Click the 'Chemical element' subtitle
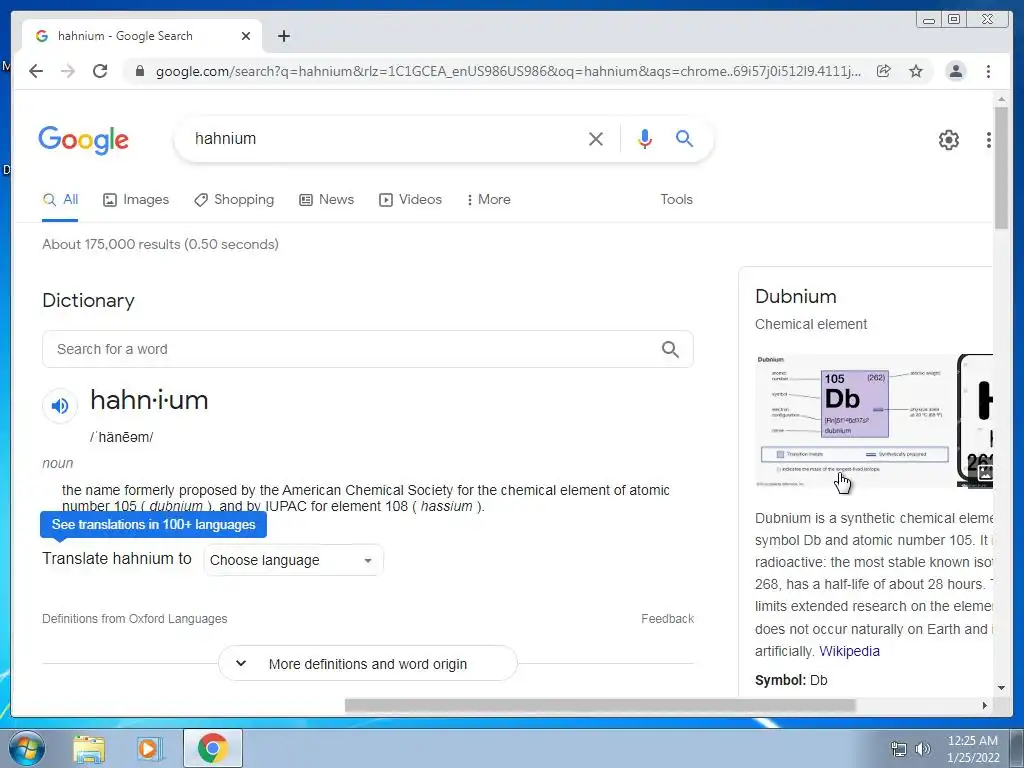The height and width of the screenshot is (768, 1024). (x=811, y=325)
